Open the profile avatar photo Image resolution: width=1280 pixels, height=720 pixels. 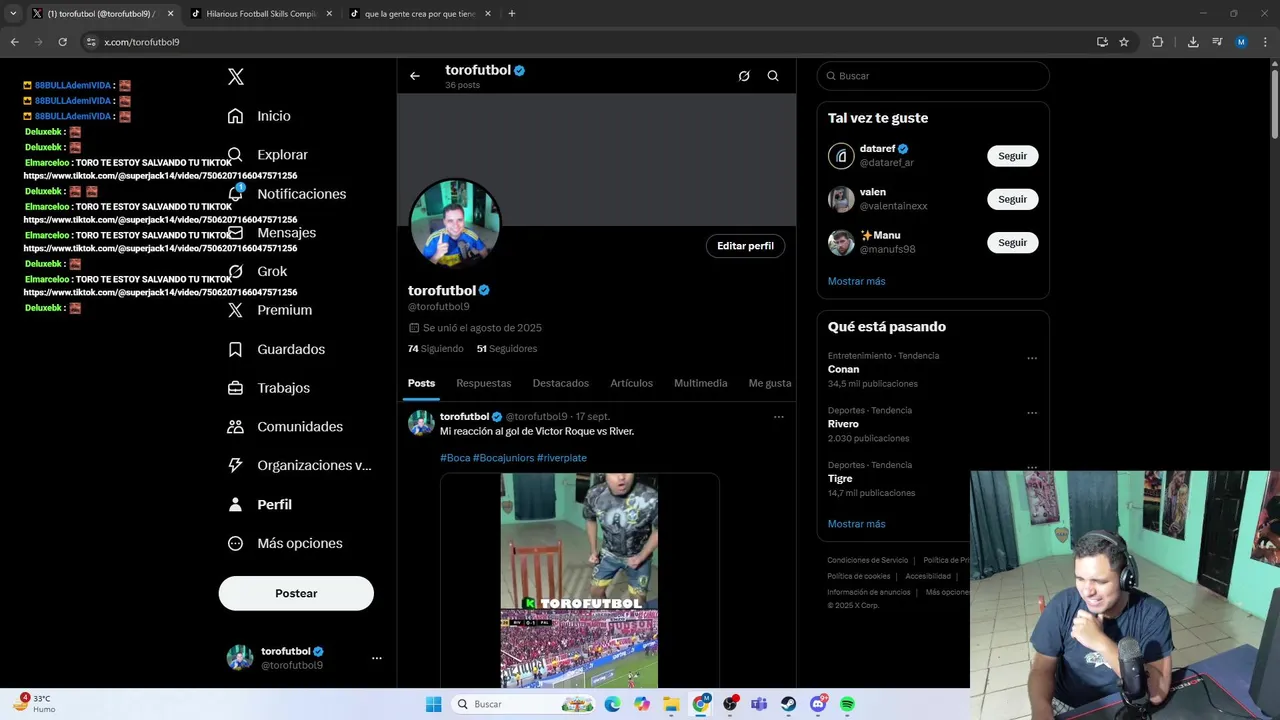(455, 224)
